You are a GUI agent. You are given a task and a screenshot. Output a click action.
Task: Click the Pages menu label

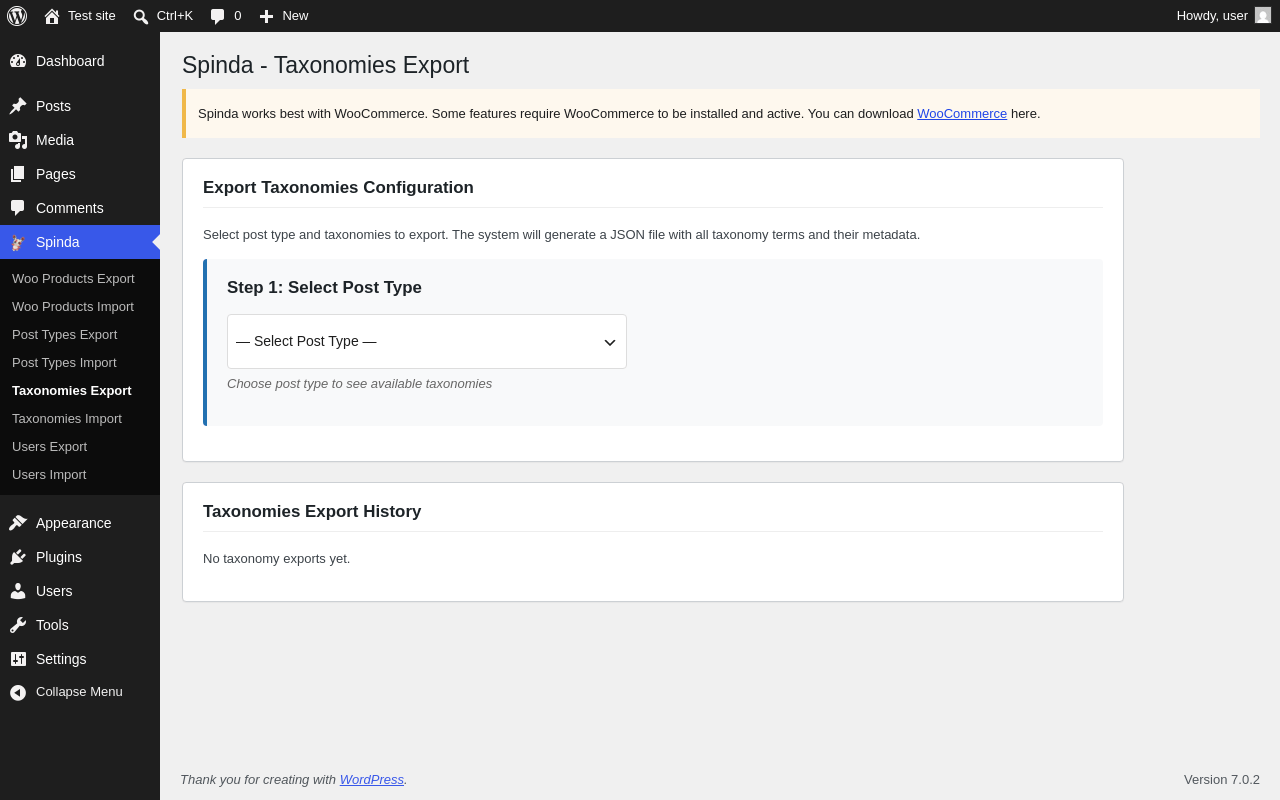[x=56, y=174]
